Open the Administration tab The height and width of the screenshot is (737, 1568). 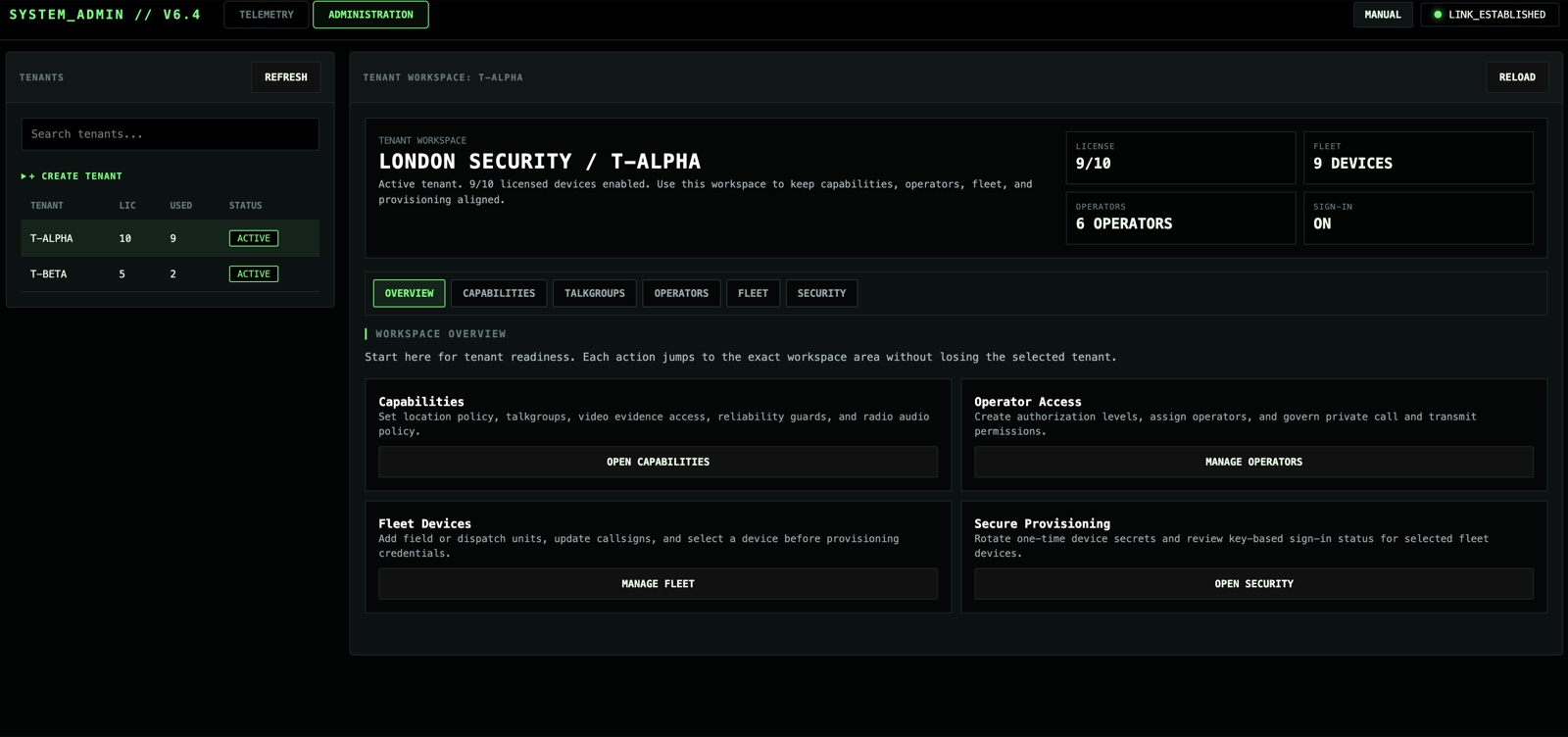coord(370,15)
